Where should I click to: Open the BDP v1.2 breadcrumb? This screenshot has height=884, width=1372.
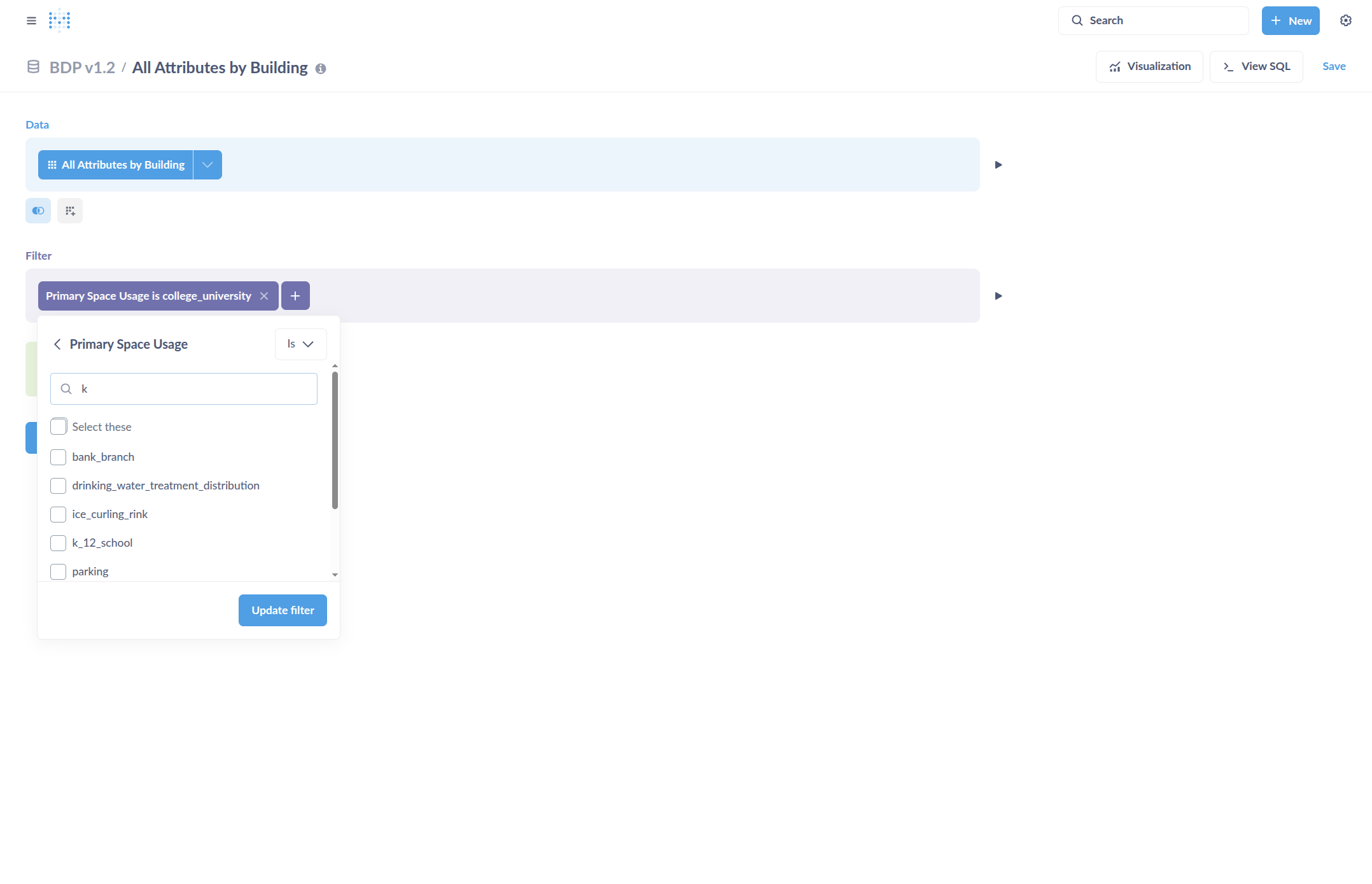[82, 67]
